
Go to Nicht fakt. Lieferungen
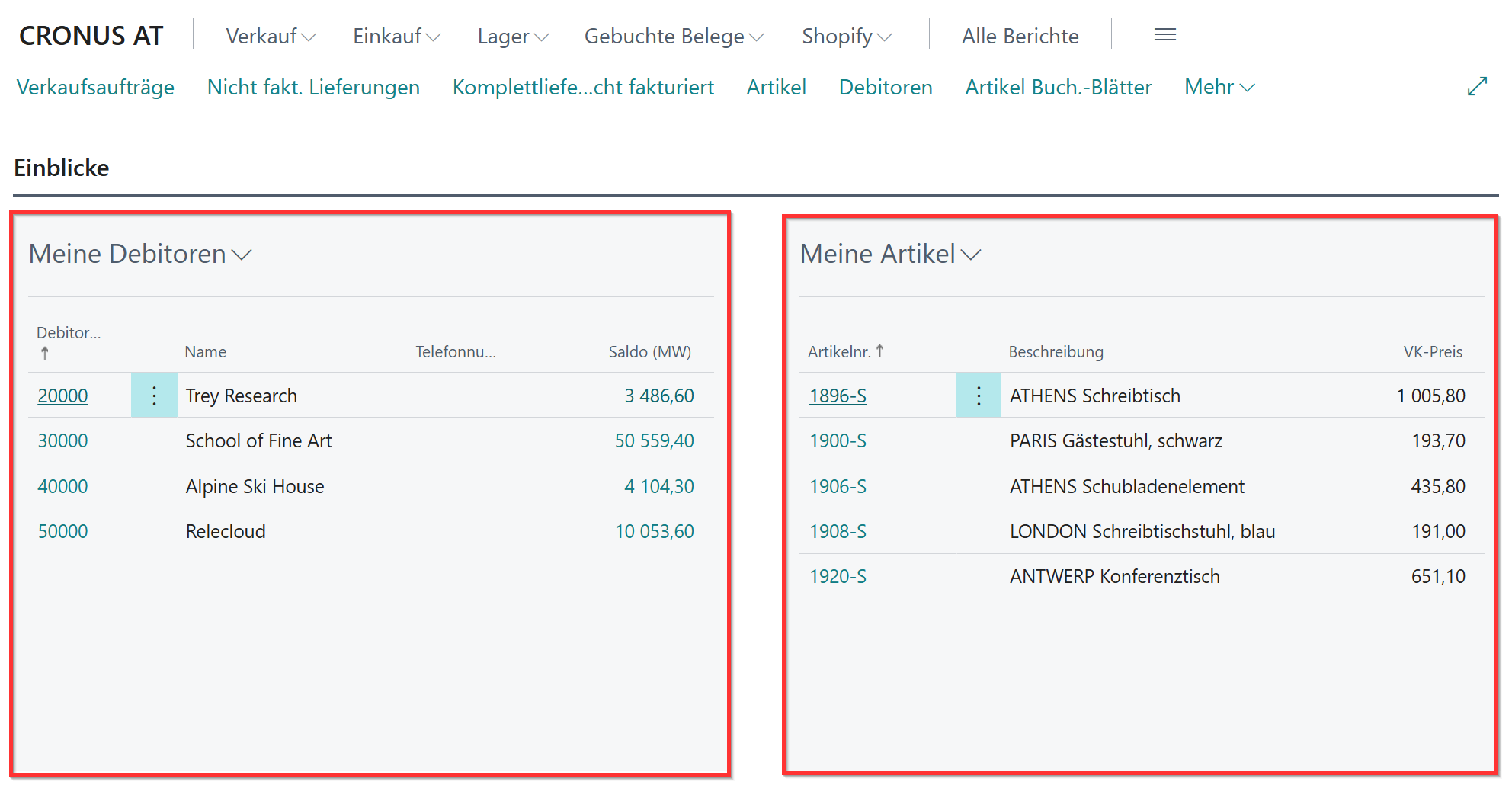coord(313,88)
